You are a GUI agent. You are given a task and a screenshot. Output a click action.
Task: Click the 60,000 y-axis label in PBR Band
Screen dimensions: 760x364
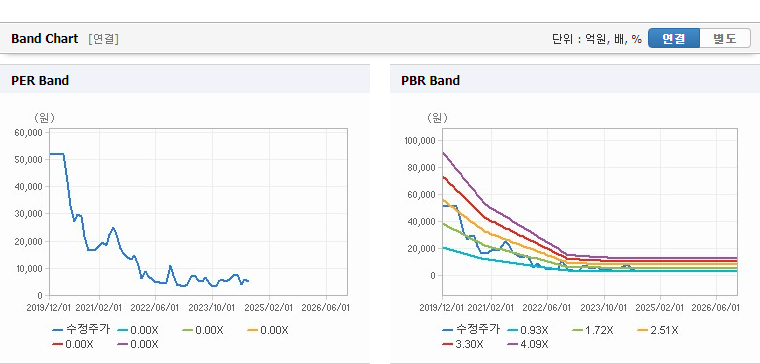click(x=421, y=194)
